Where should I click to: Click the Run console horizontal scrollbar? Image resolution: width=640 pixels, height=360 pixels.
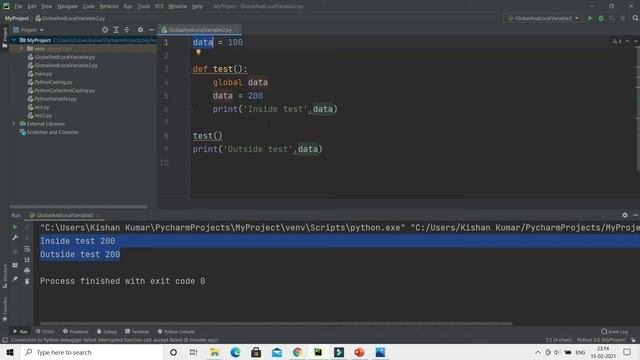coord(276,323)
